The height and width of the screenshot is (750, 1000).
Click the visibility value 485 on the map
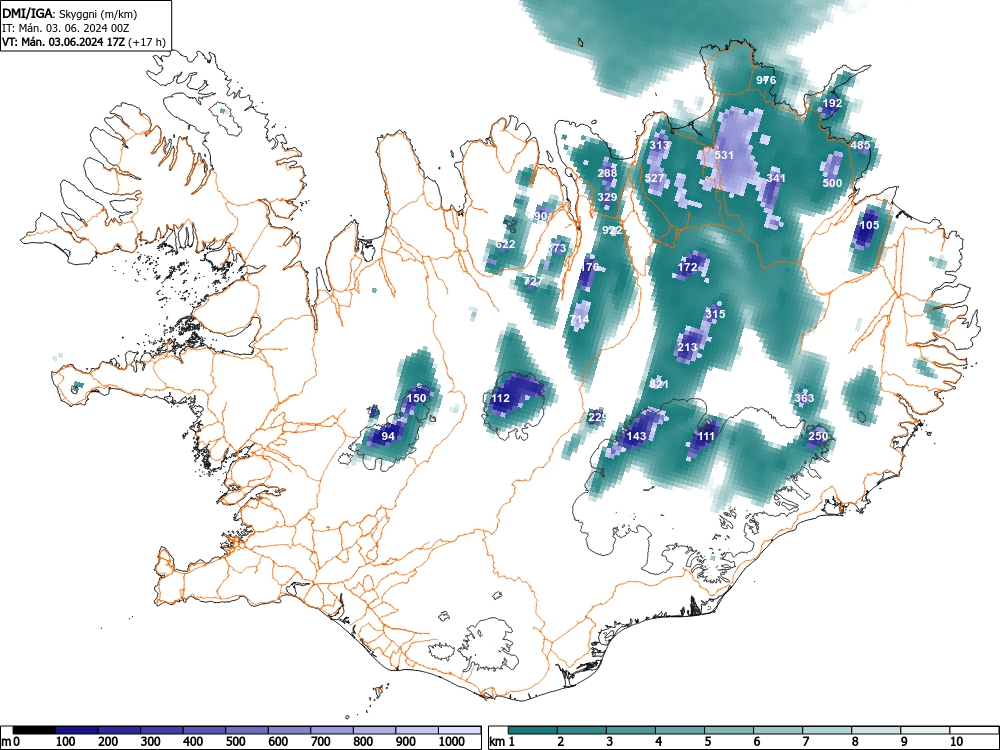[860, 145]
